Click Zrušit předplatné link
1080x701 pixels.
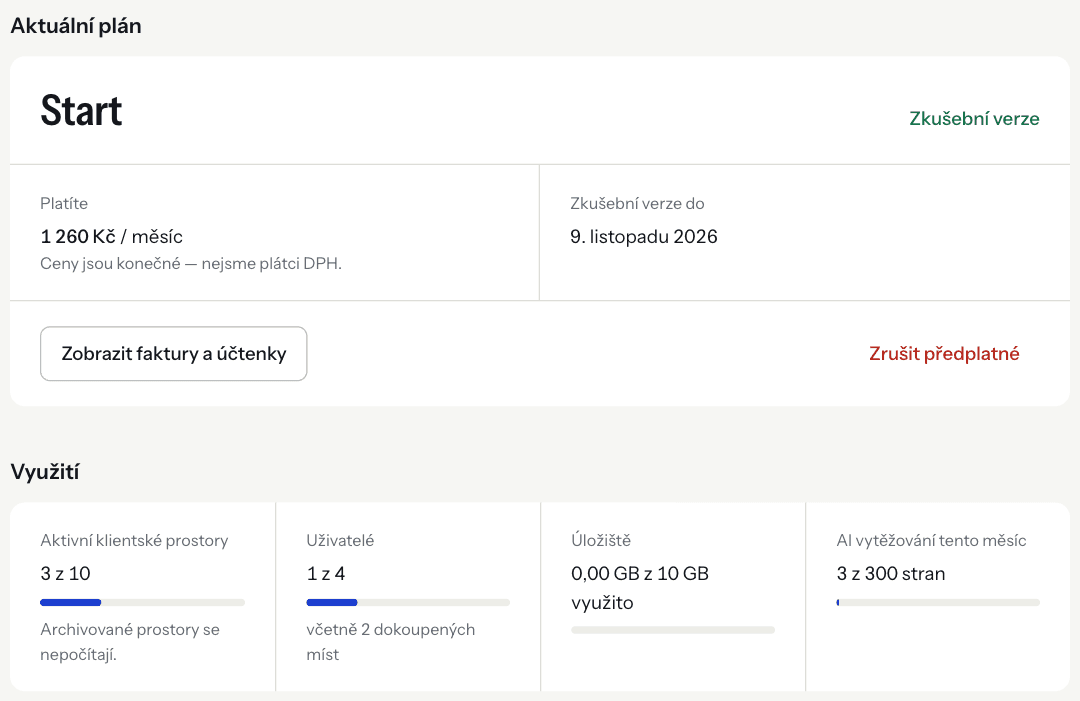[944, 353]
